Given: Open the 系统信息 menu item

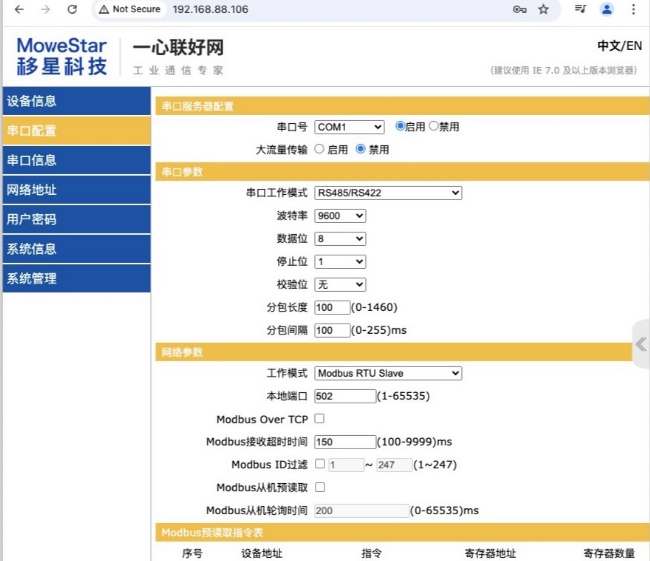Looking at the screenshot, I should [x=77, y=249].
